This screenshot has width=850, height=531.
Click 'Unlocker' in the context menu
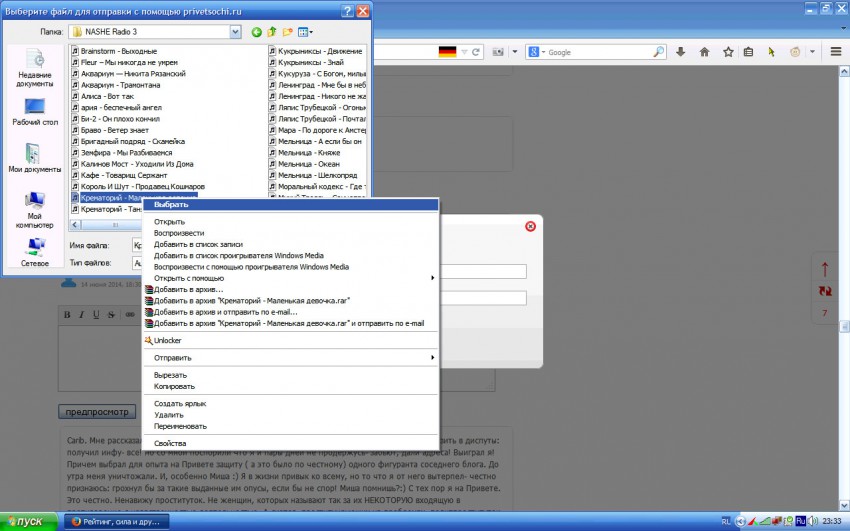click(x=168, y=340)
